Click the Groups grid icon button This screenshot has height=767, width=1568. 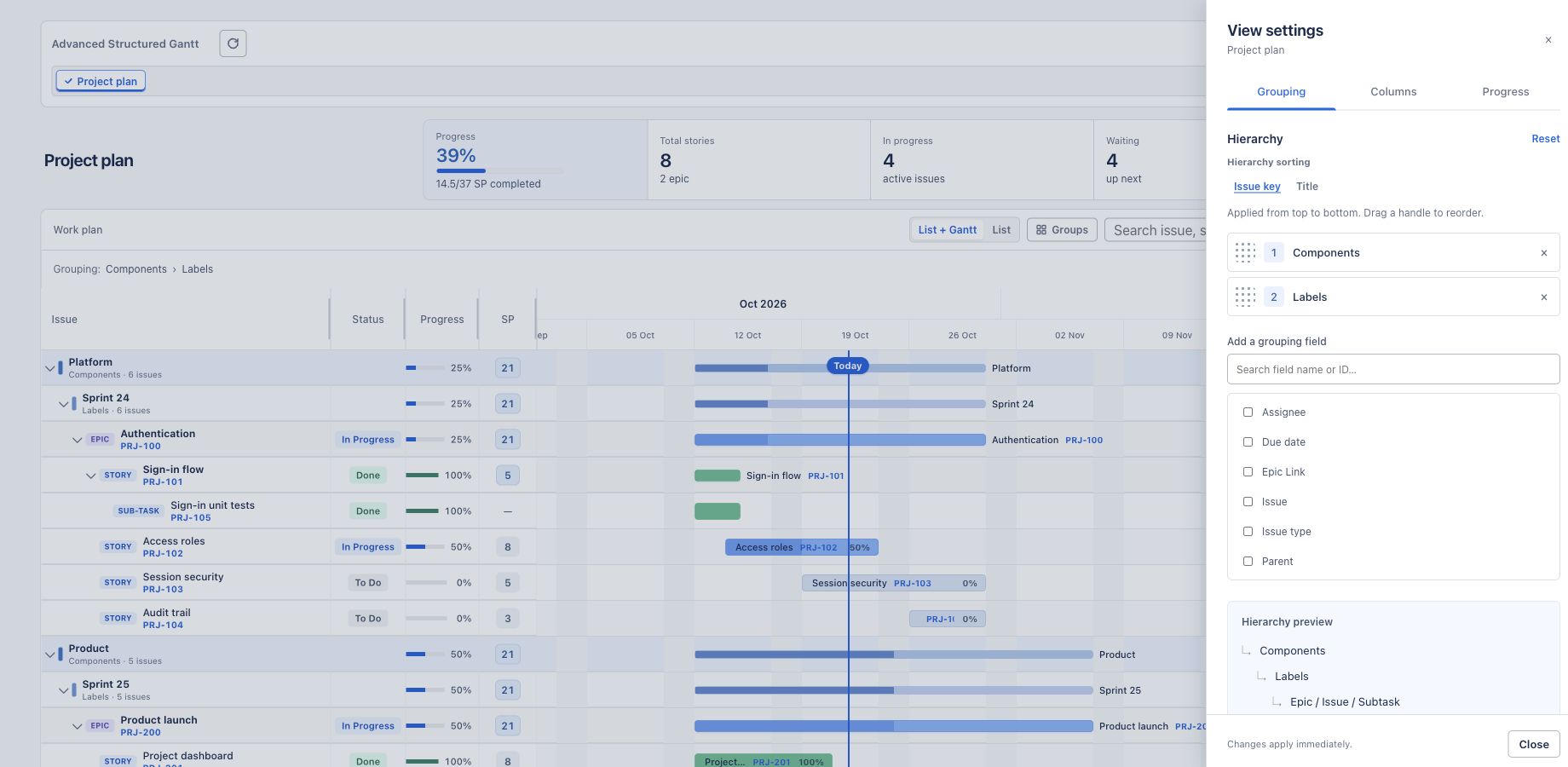1062,230
